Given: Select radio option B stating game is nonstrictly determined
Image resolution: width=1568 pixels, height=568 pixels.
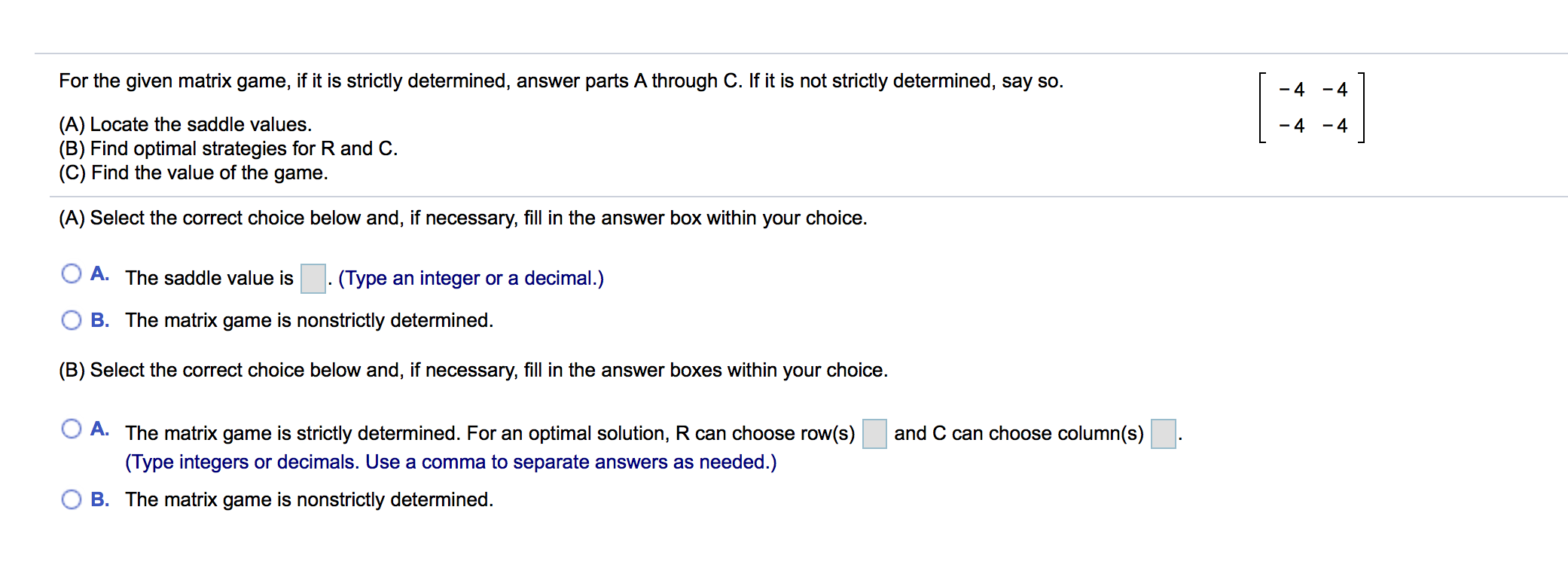Looking at the screenshot, I should click(x=72, y=320).
